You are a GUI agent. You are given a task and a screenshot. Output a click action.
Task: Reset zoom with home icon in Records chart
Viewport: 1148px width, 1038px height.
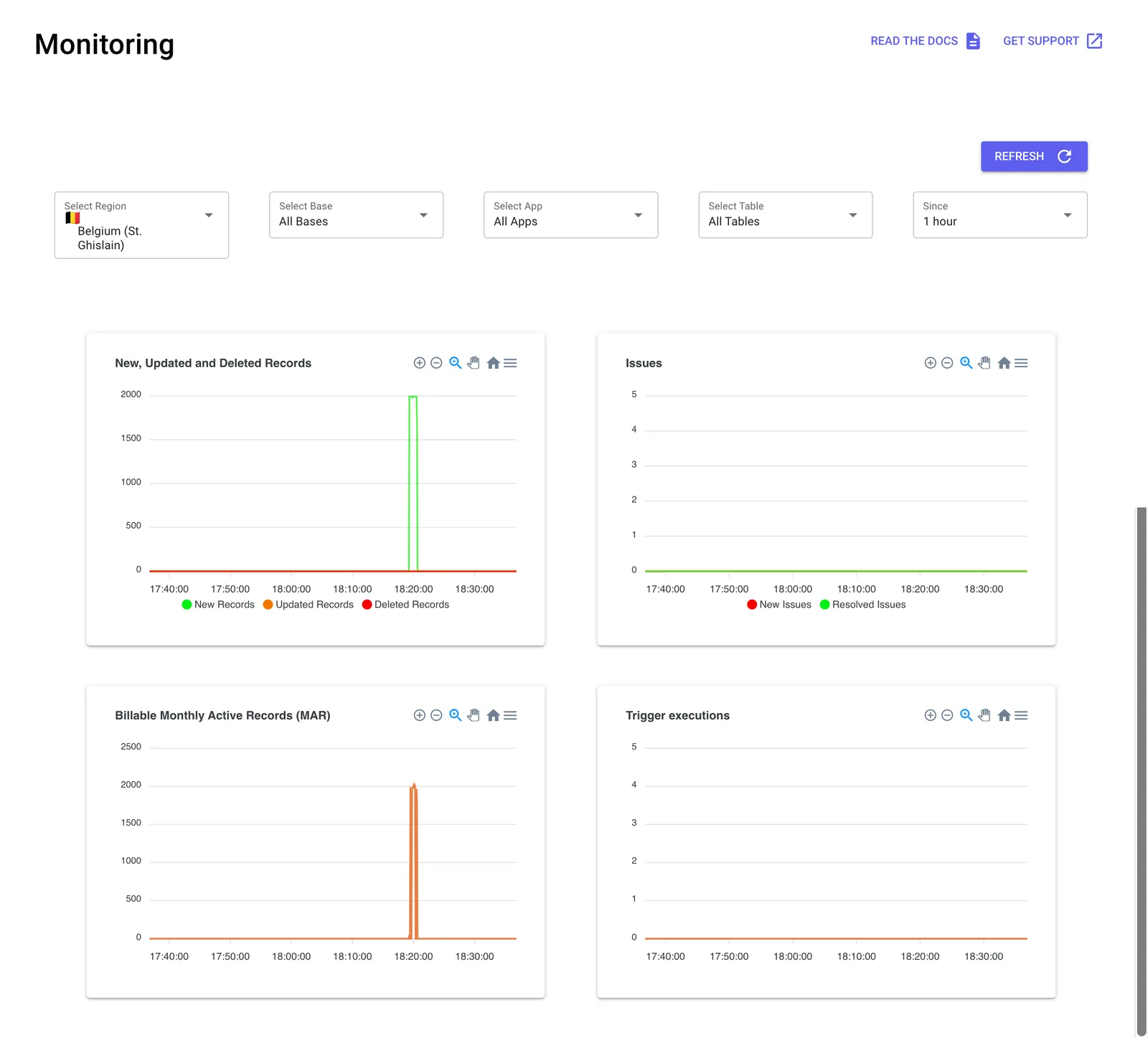pyautogui.click(x=493, y=363)
